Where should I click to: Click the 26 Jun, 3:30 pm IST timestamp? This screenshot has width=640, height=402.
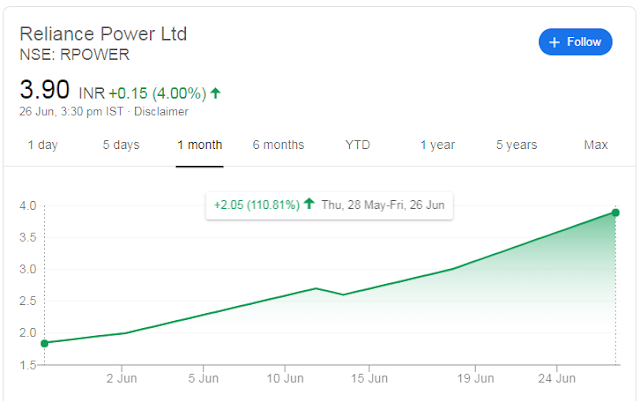click(71, 111)
